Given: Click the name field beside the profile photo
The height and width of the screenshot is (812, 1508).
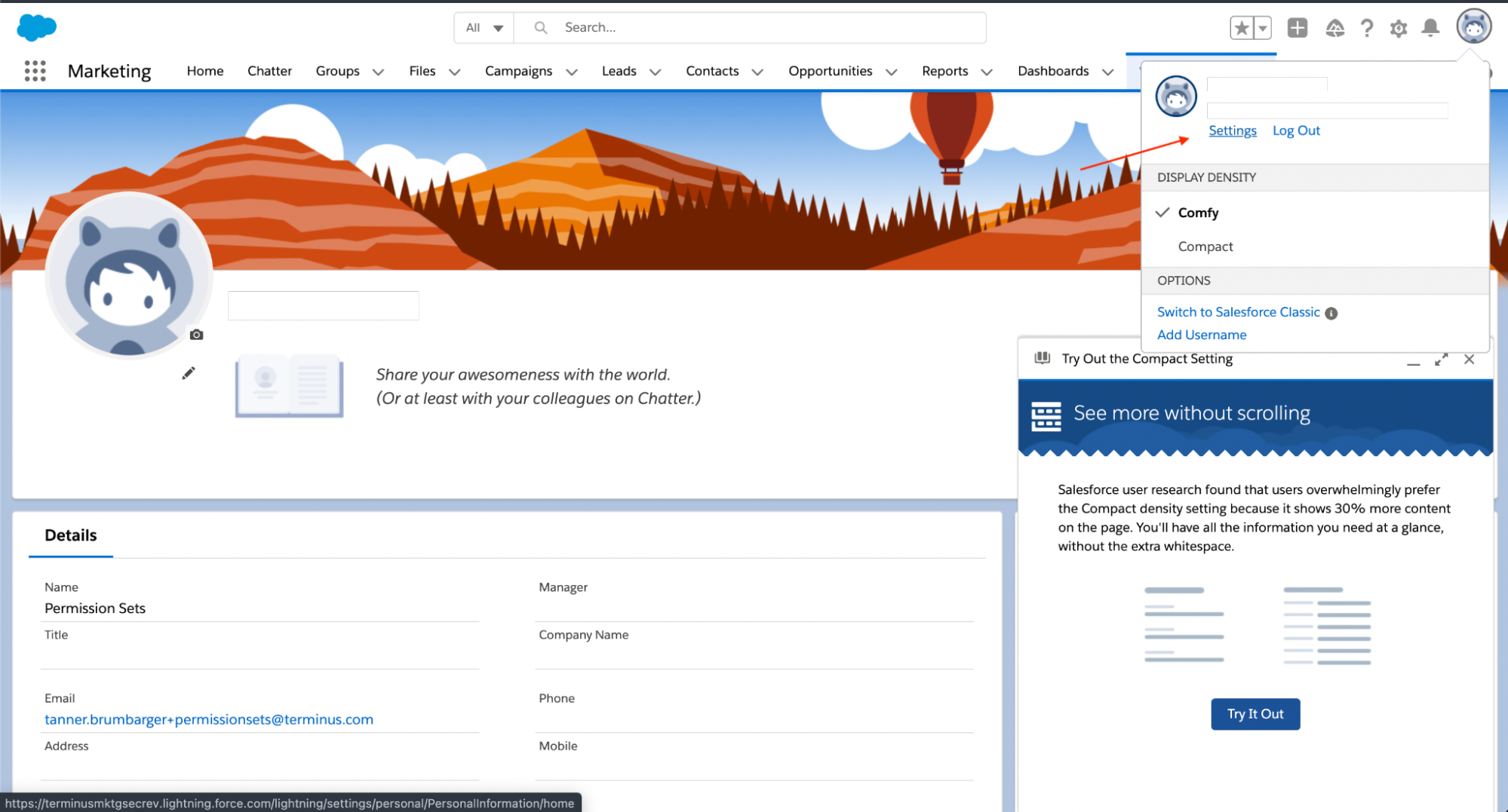Looking at the screenshot, I should point(324,305).
